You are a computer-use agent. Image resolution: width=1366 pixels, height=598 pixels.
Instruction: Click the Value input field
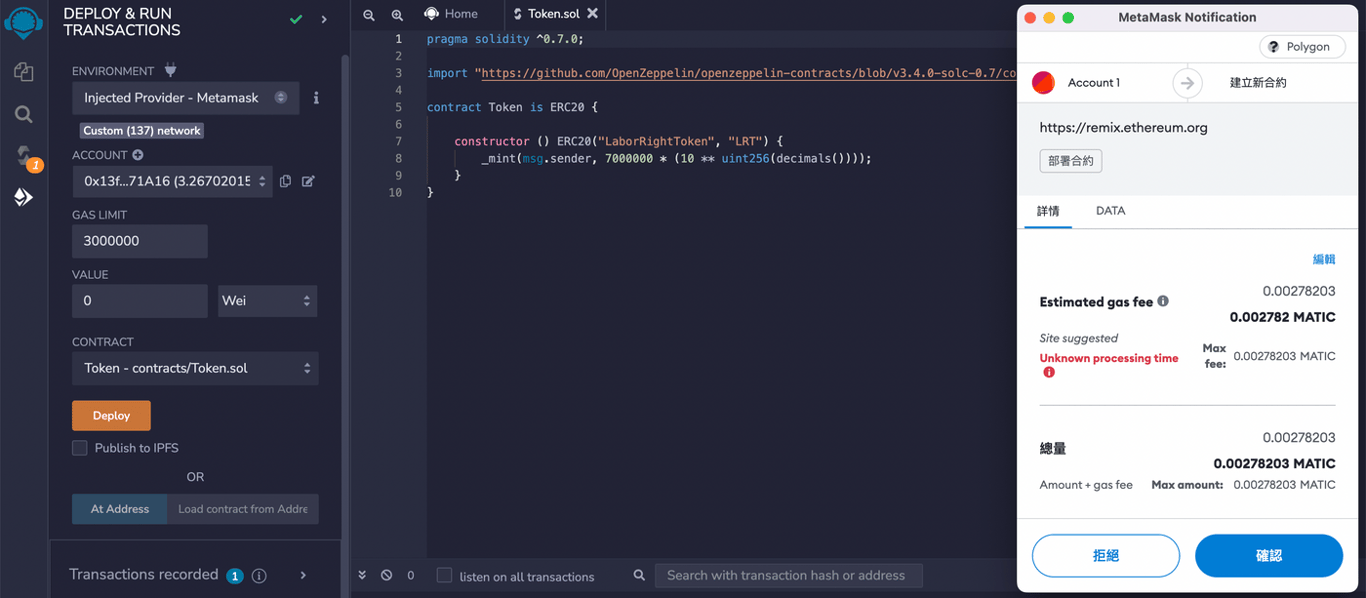click(140, 300)
